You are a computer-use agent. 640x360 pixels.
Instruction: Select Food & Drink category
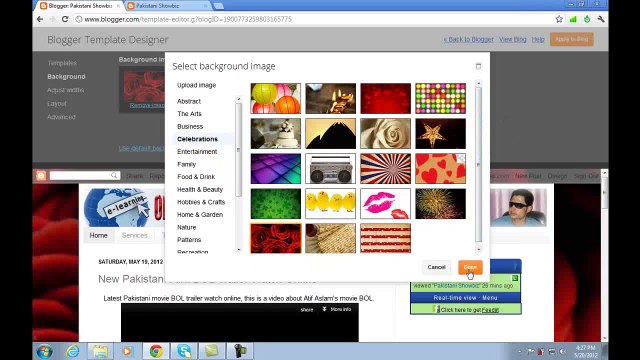click(x=196, y=177)
